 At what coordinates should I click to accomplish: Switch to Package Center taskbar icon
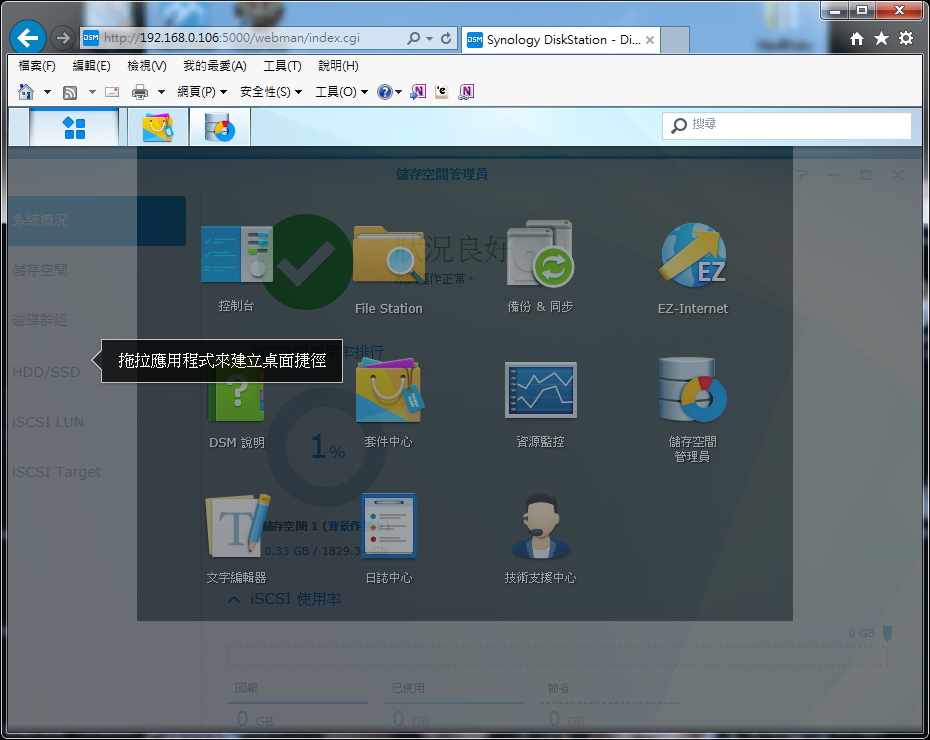click(x=158, y=127)
